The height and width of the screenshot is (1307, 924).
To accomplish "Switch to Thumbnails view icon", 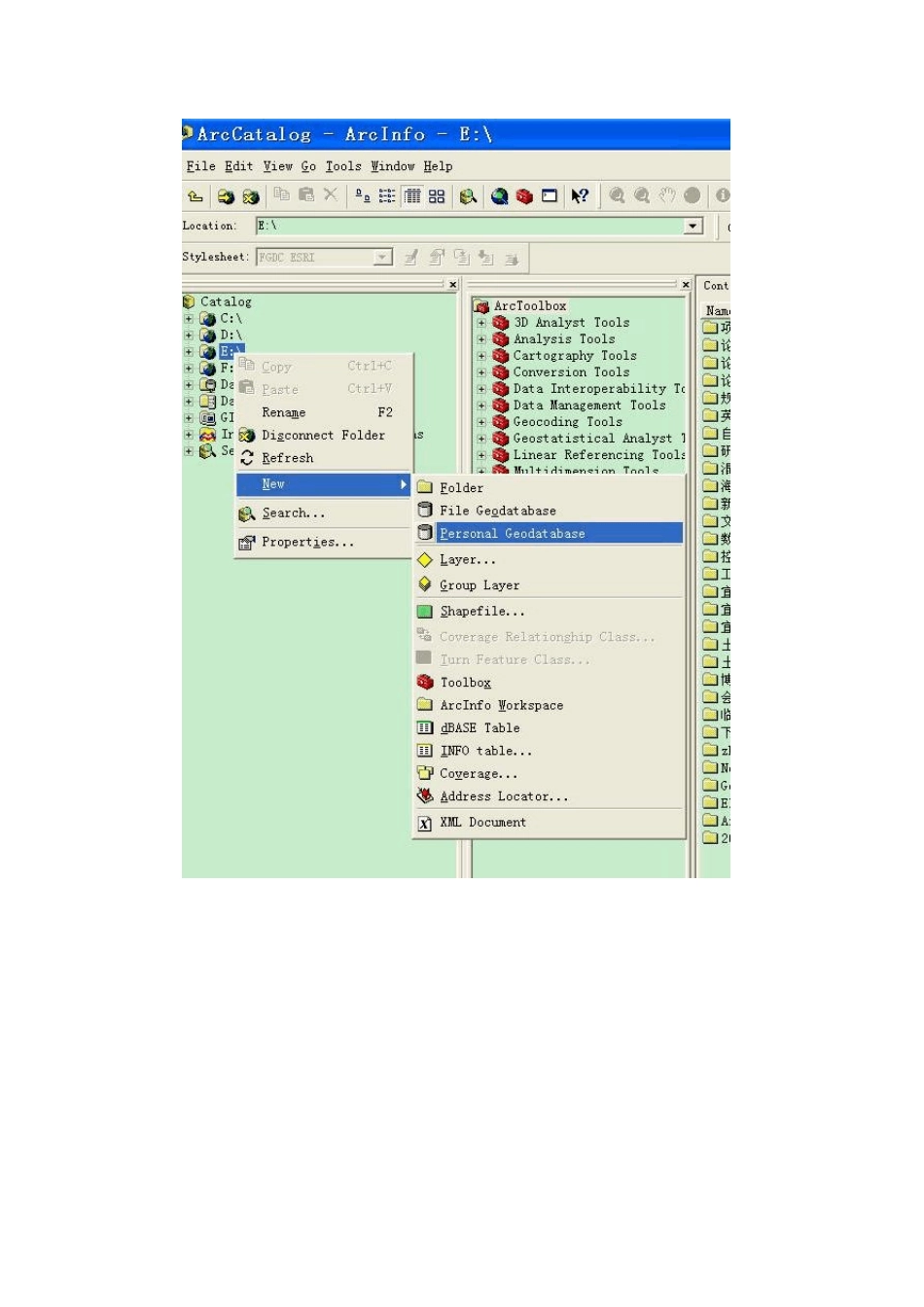I will 437,196.
